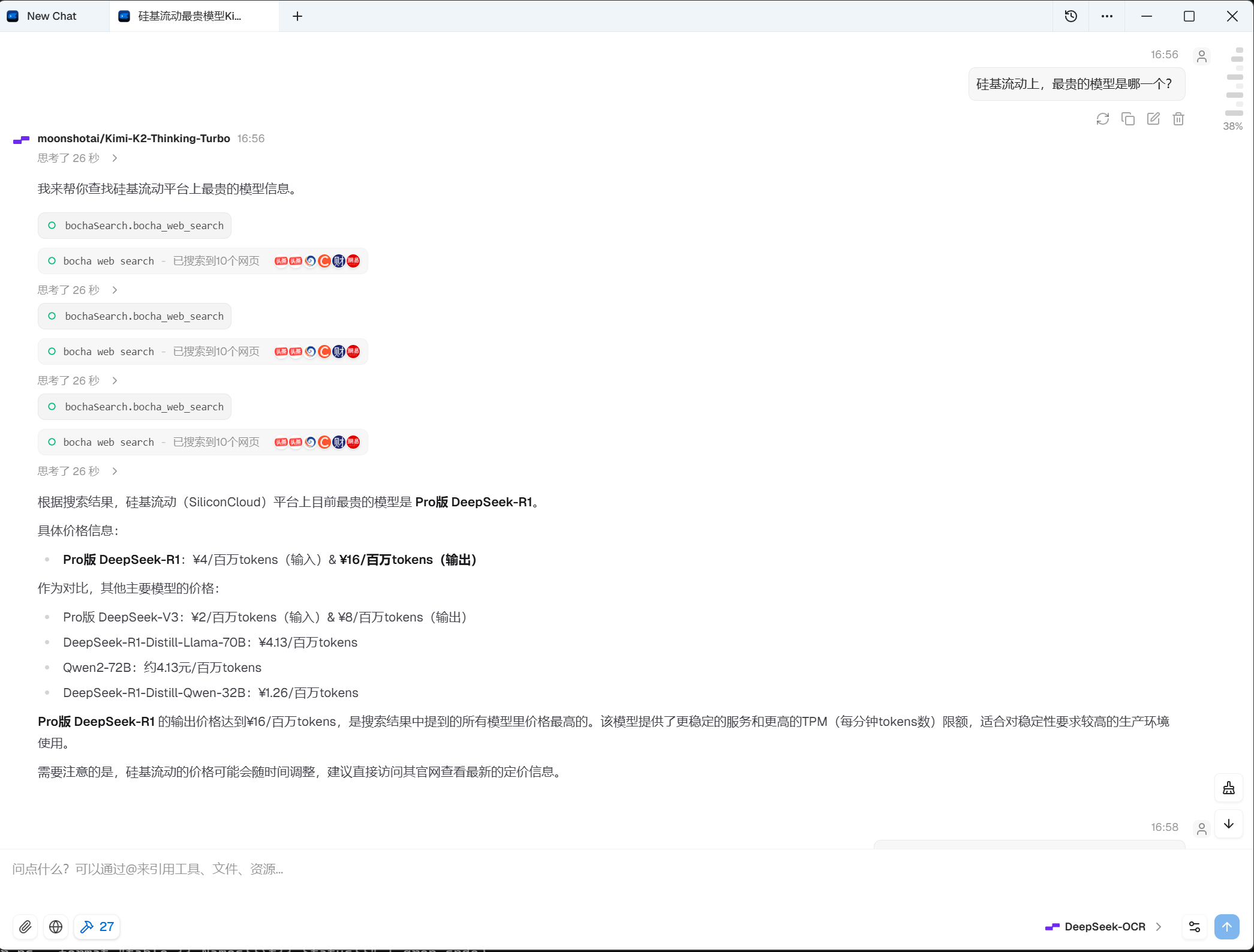Image resolution: width=1254 pixels, height=952 pixels.
Task: Click the edit message pencil icon
Action: [1153, 119]
